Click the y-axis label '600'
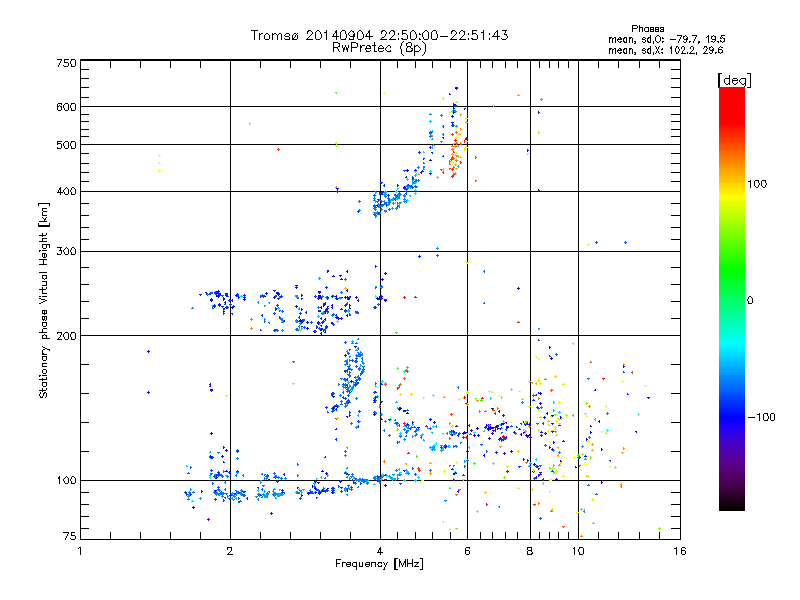This screenshot has width=800, height=600. click(x=66, y=107)
